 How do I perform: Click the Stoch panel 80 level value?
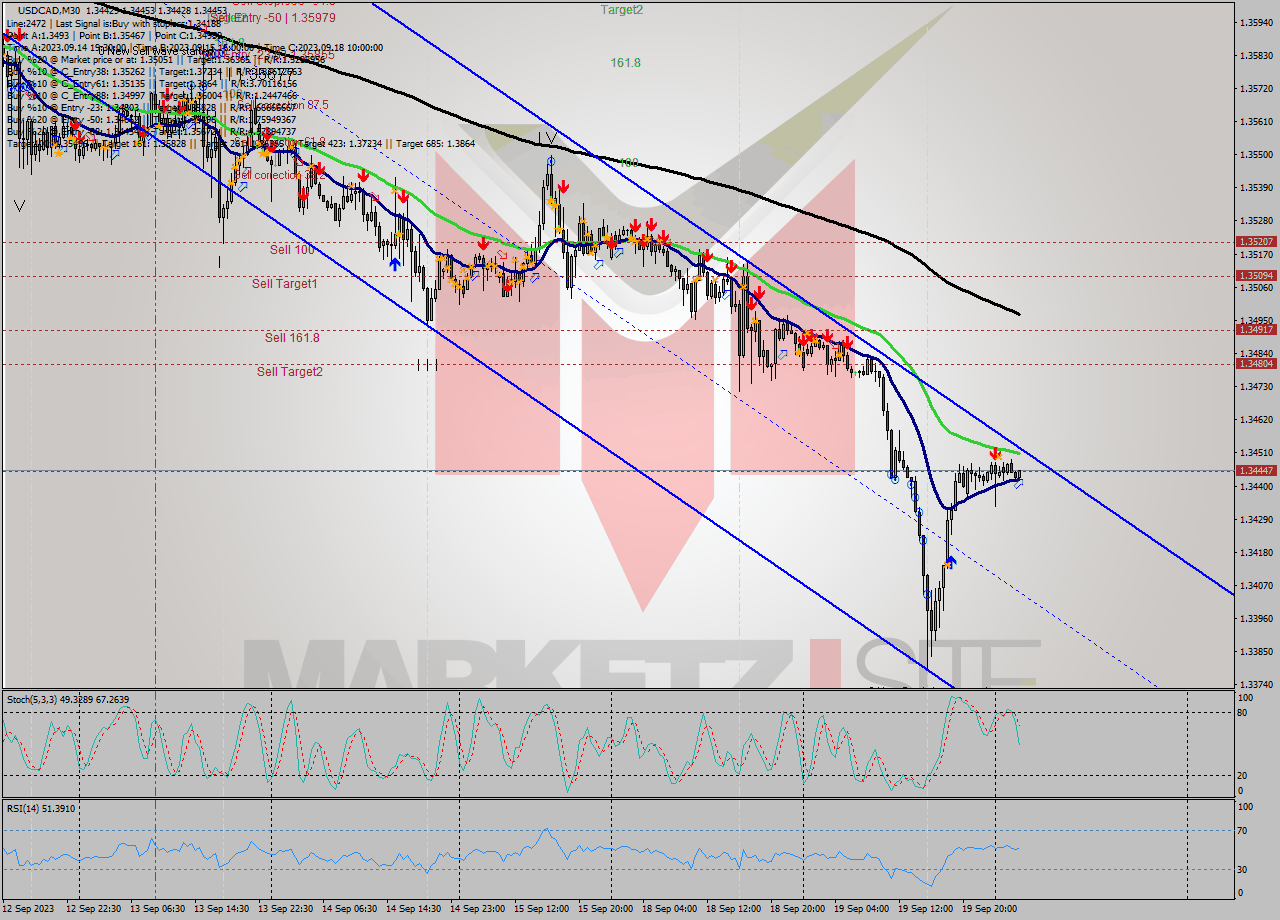[x=1244, y=712]
